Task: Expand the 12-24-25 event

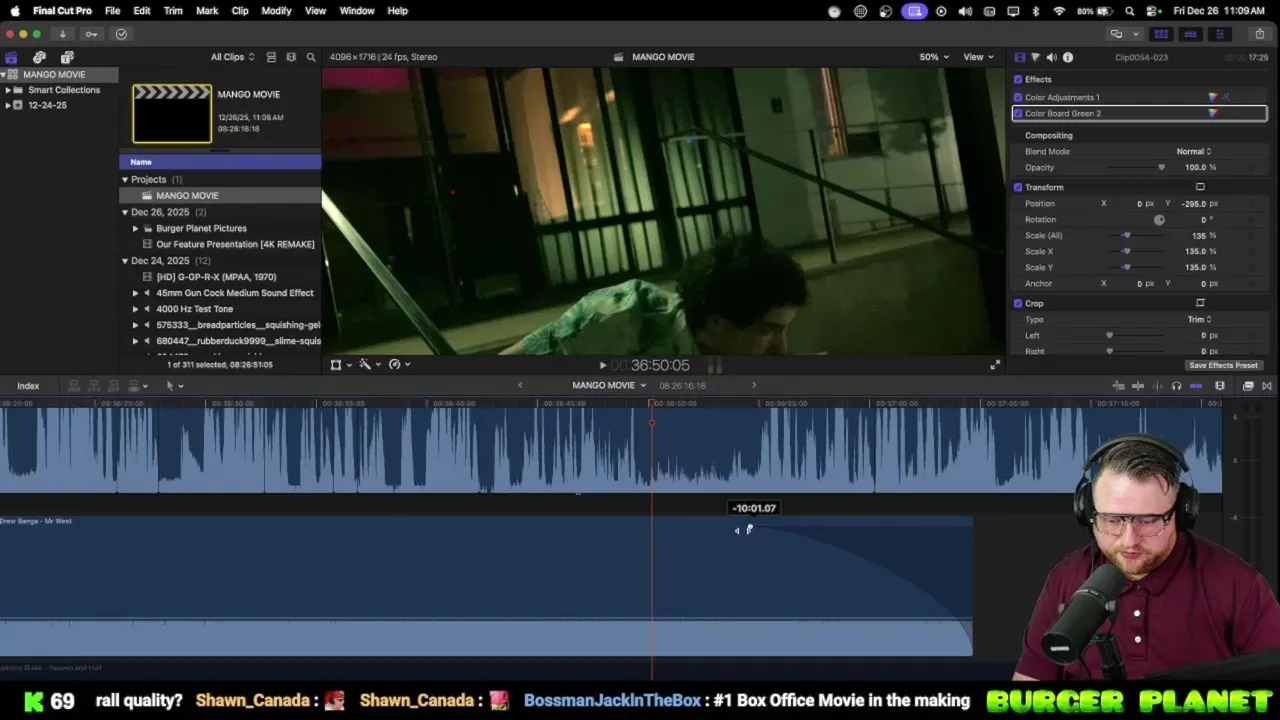Action: [8, 105]
